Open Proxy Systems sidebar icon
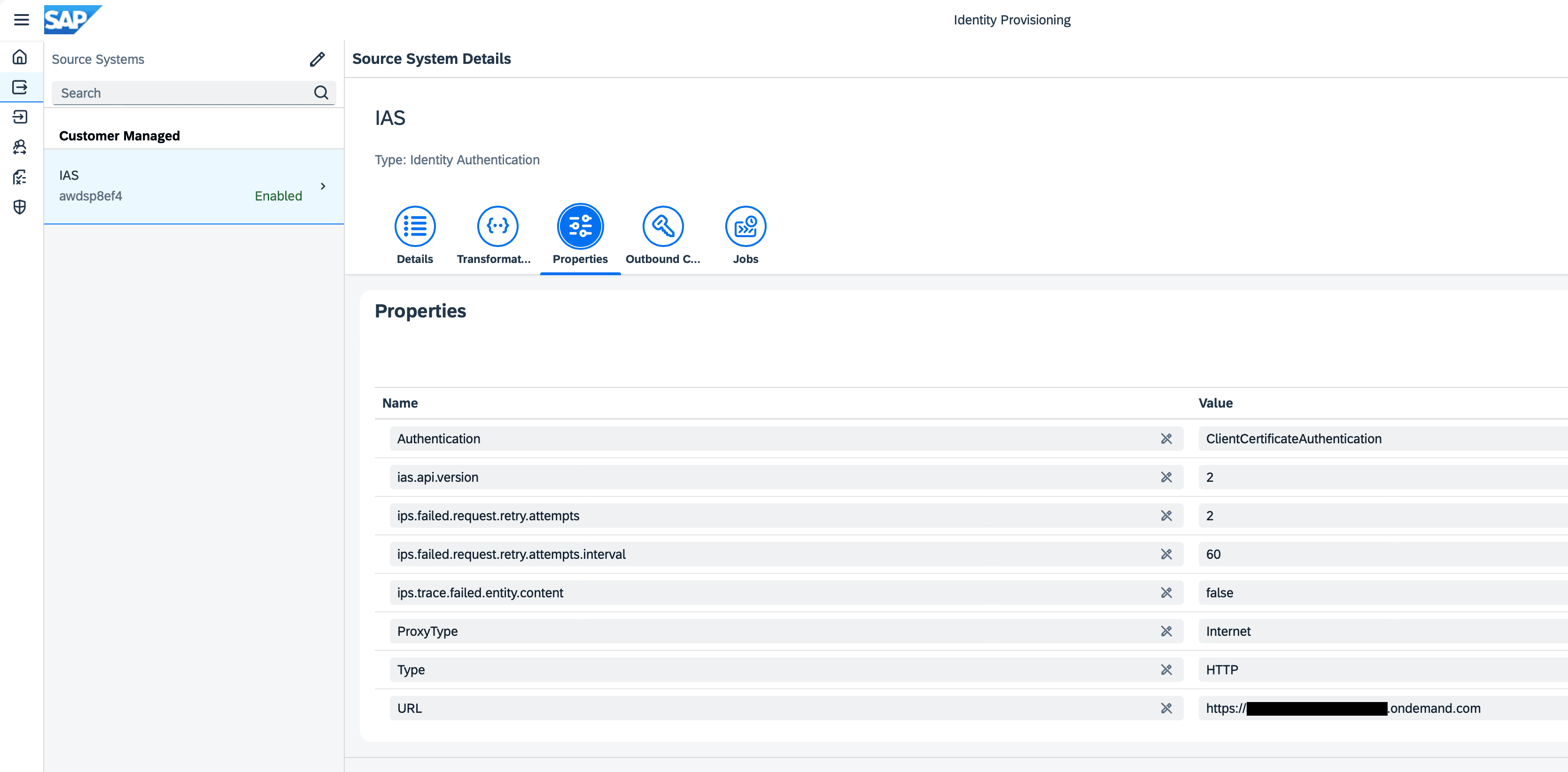1568x772 pixels. 20,147
